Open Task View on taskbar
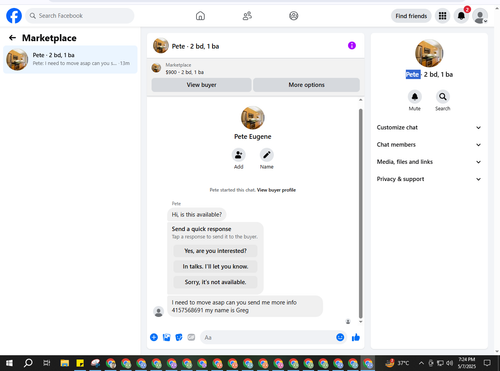This screenshot has width=500, height=371. click(x=47, y=363)
